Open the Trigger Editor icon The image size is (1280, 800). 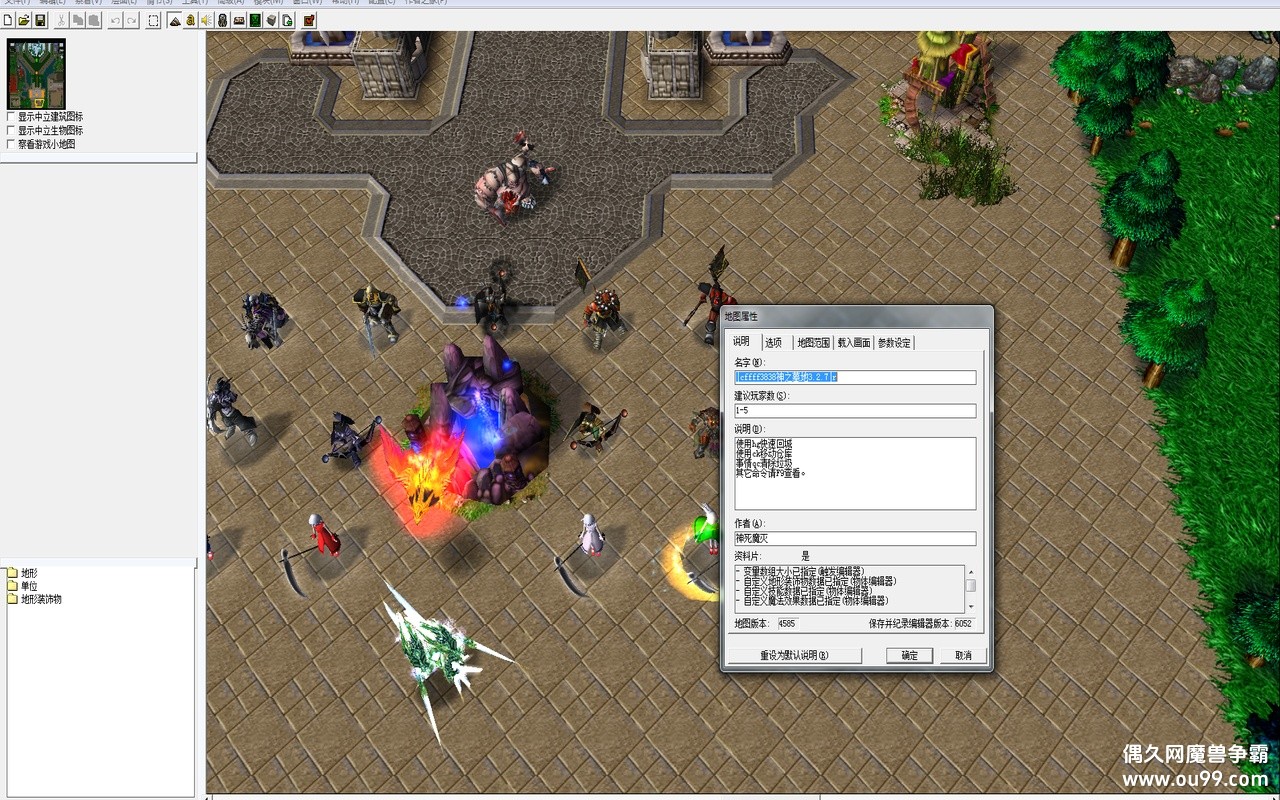(191, 20)
